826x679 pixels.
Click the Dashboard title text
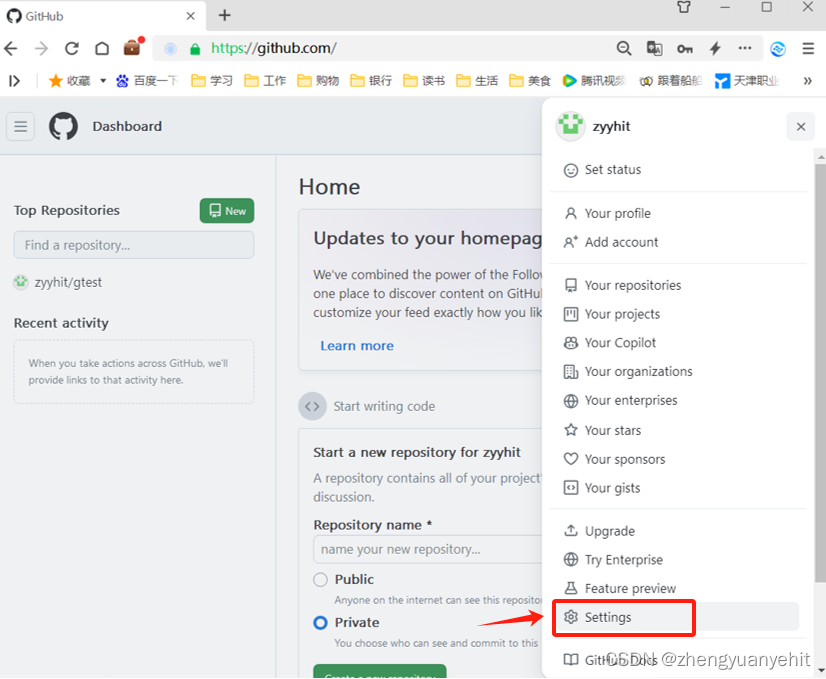pyautogui.click(x=127, y=126)
